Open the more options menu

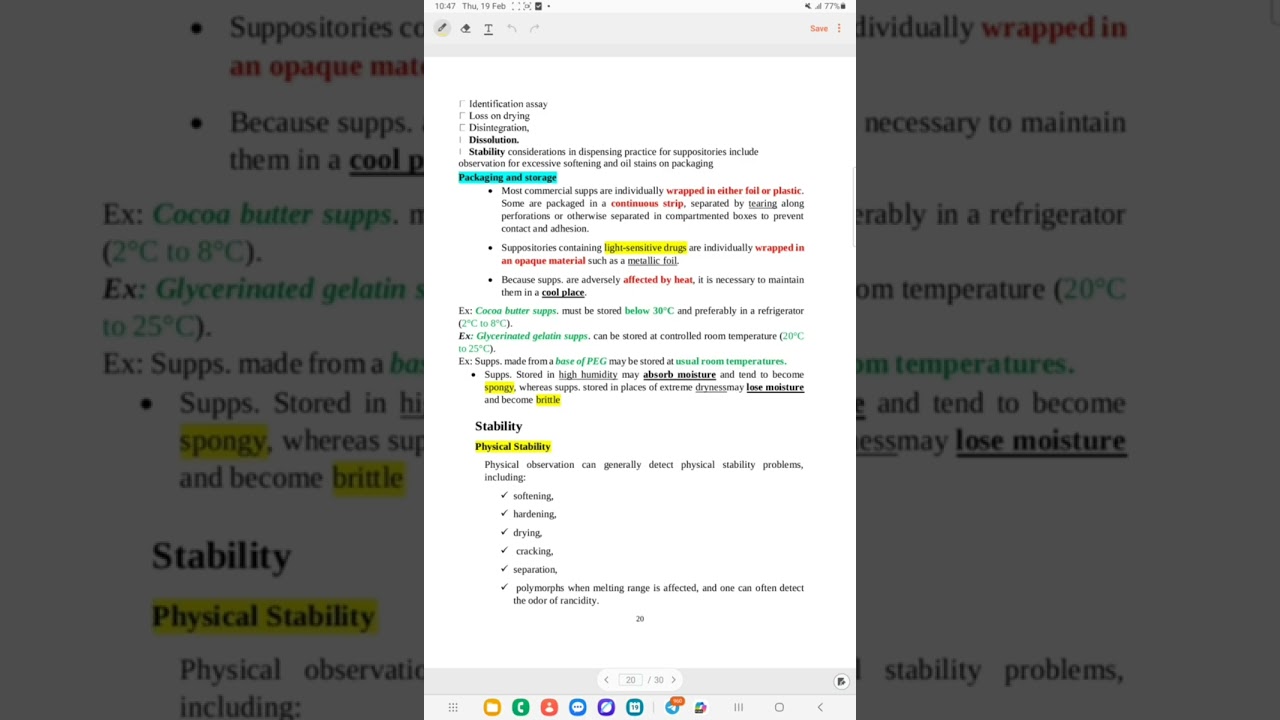(839, 28)
